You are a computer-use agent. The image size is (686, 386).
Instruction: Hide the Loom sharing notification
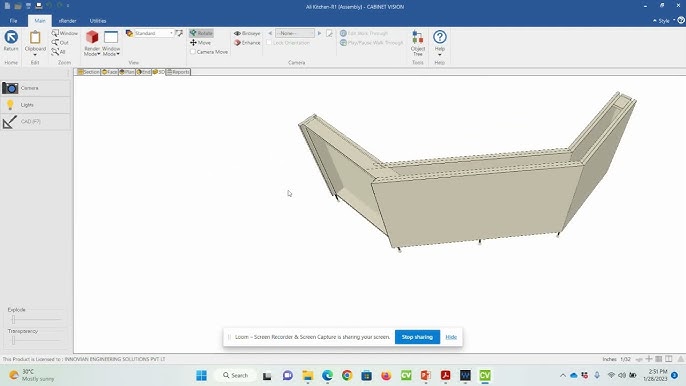(451, 337)
